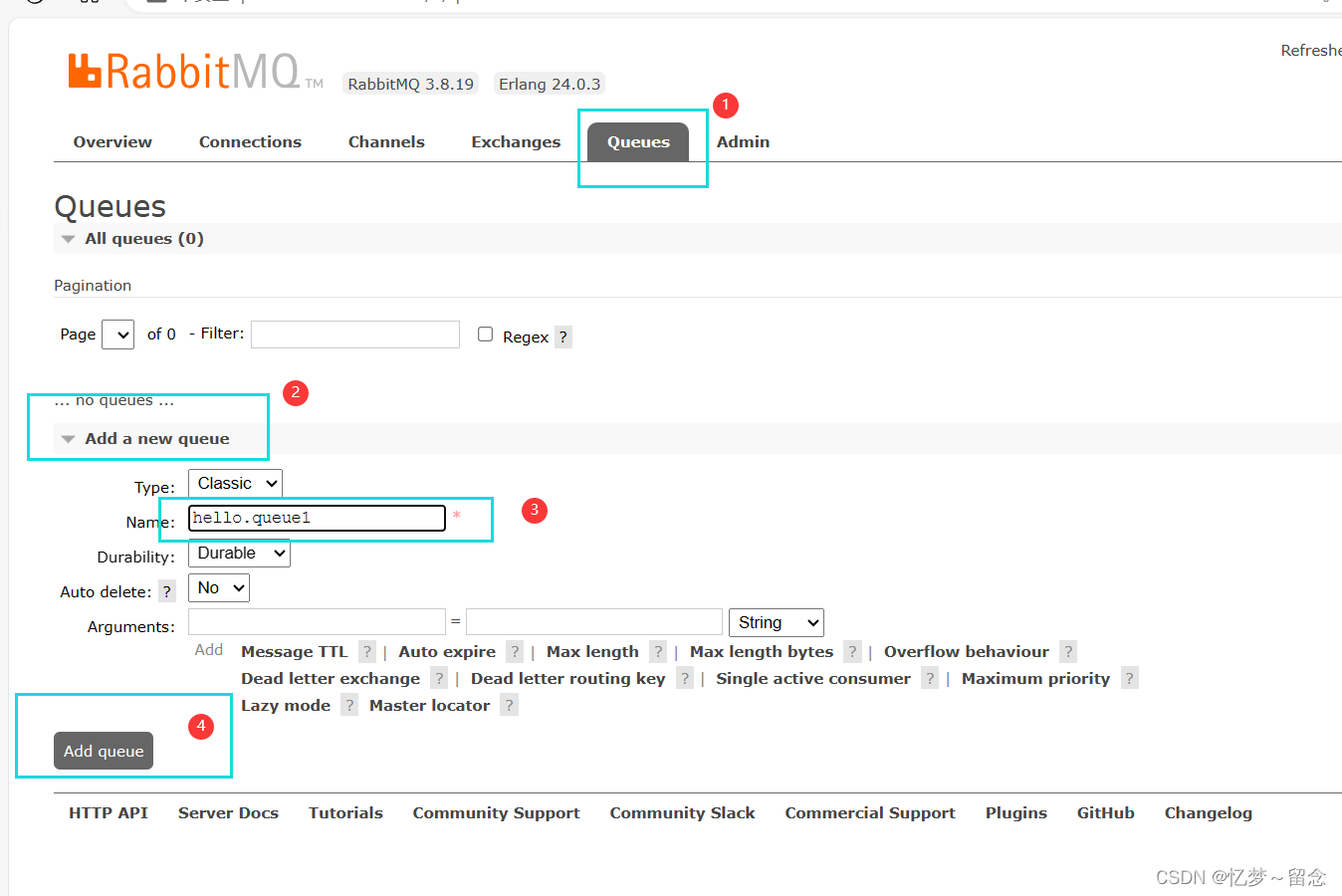Open help for Max length

pyautogui.click(x=658, y=652)
